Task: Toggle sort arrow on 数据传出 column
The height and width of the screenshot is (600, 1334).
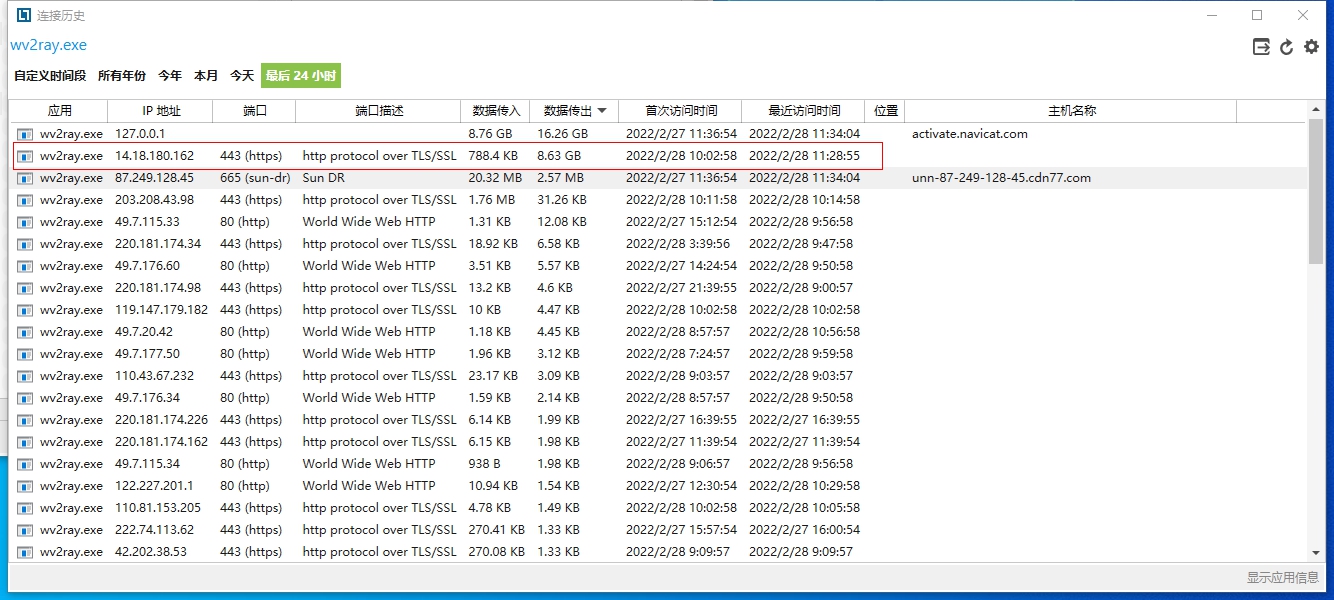Action: 602,111
